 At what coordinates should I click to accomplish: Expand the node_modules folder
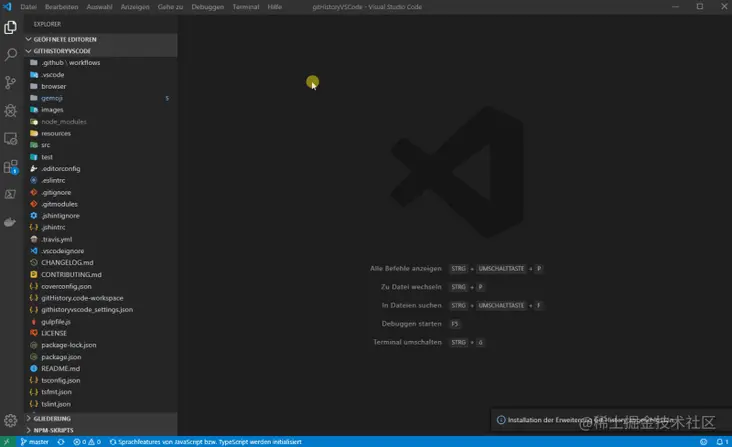pyautogui.click(x=101, y=122)
